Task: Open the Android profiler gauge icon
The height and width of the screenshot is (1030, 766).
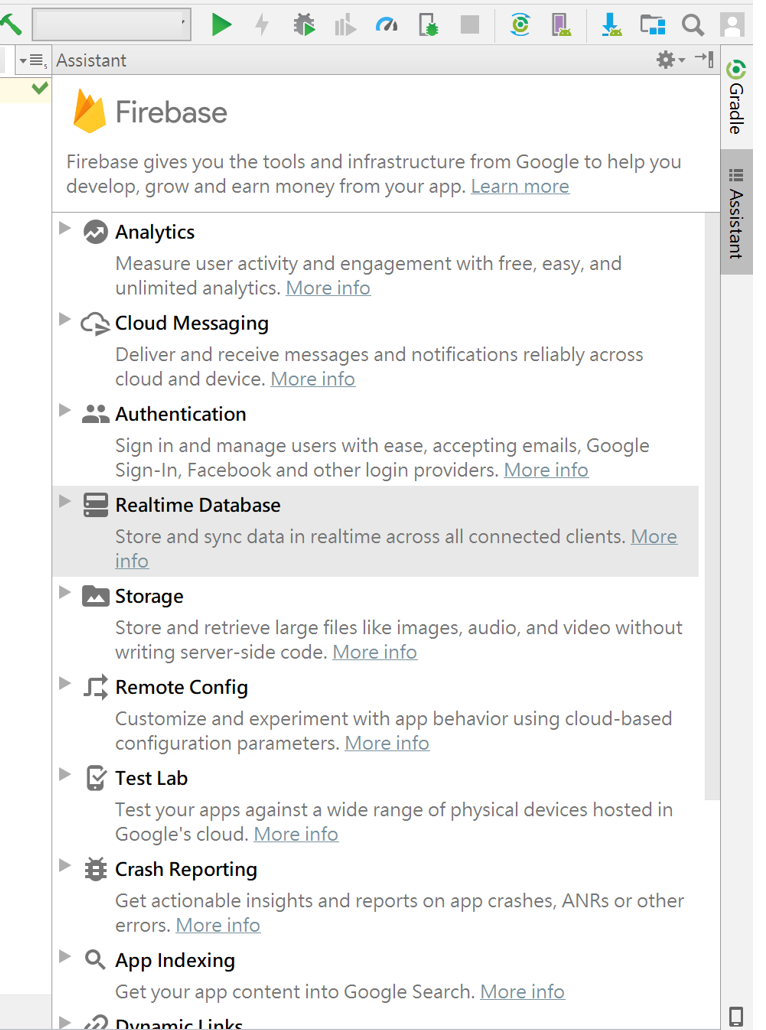Action: click(x=387, y=25)
